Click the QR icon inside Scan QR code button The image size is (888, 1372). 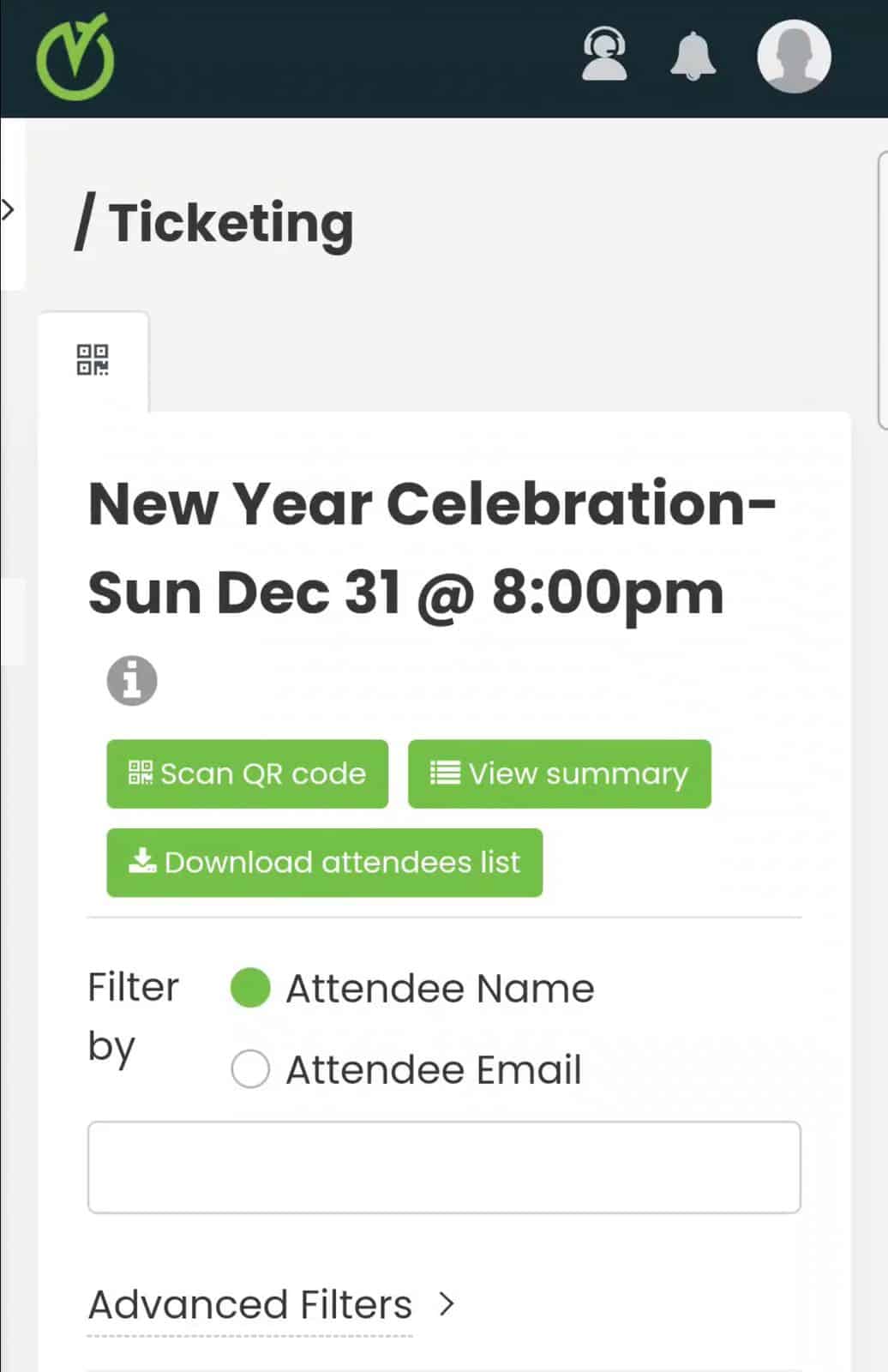[141, 773]
